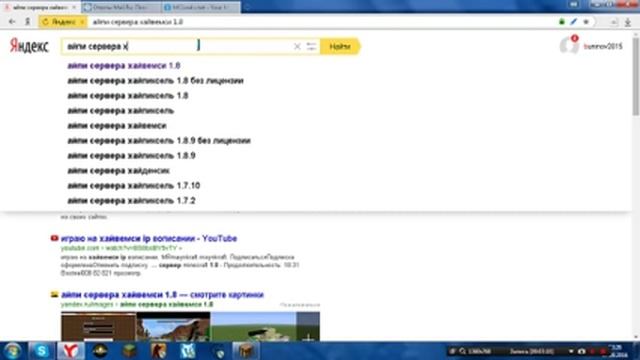Click the green lock protect icon

point(562,22)
